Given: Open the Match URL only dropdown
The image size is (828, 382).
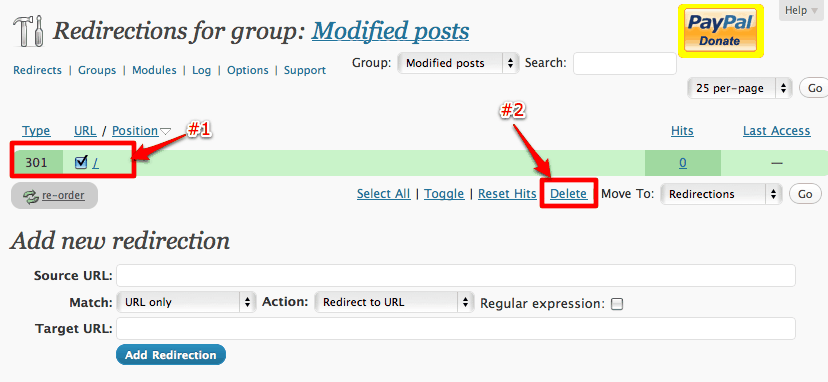Looking at the screenshot, I should [186, 302].
